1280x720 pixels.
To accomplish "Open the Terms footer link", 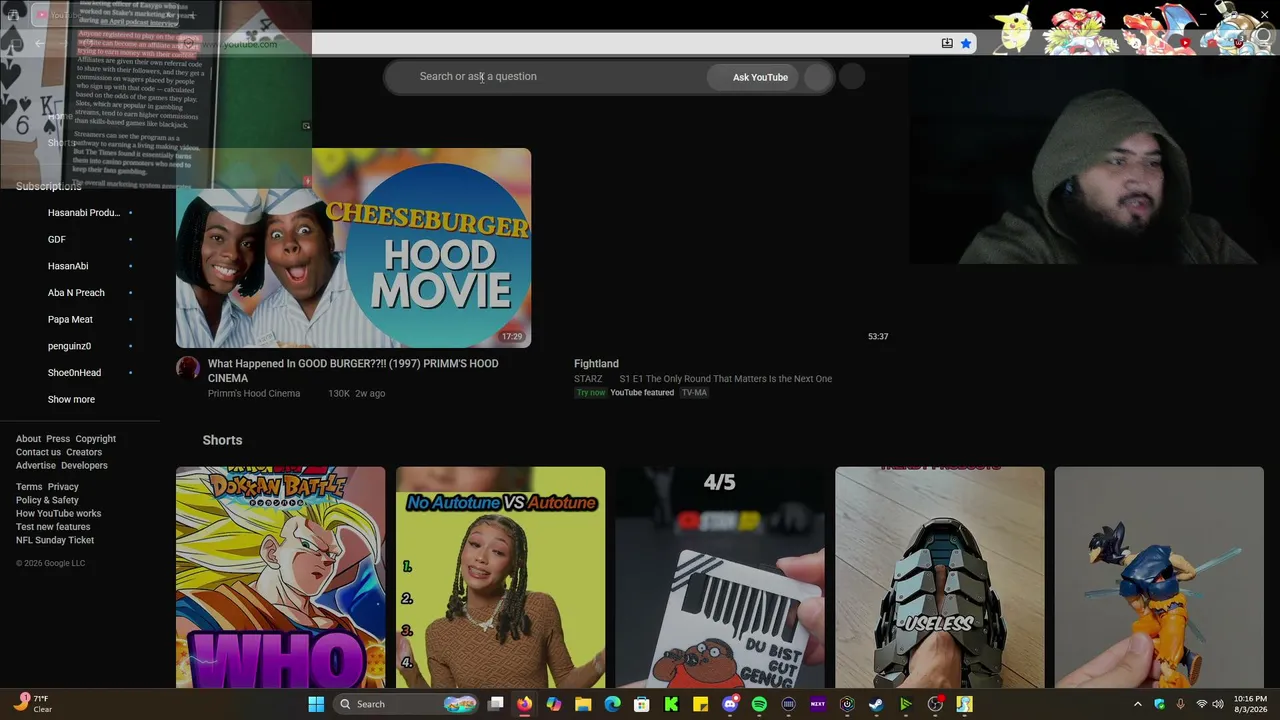I will click(x=29, y=487).
